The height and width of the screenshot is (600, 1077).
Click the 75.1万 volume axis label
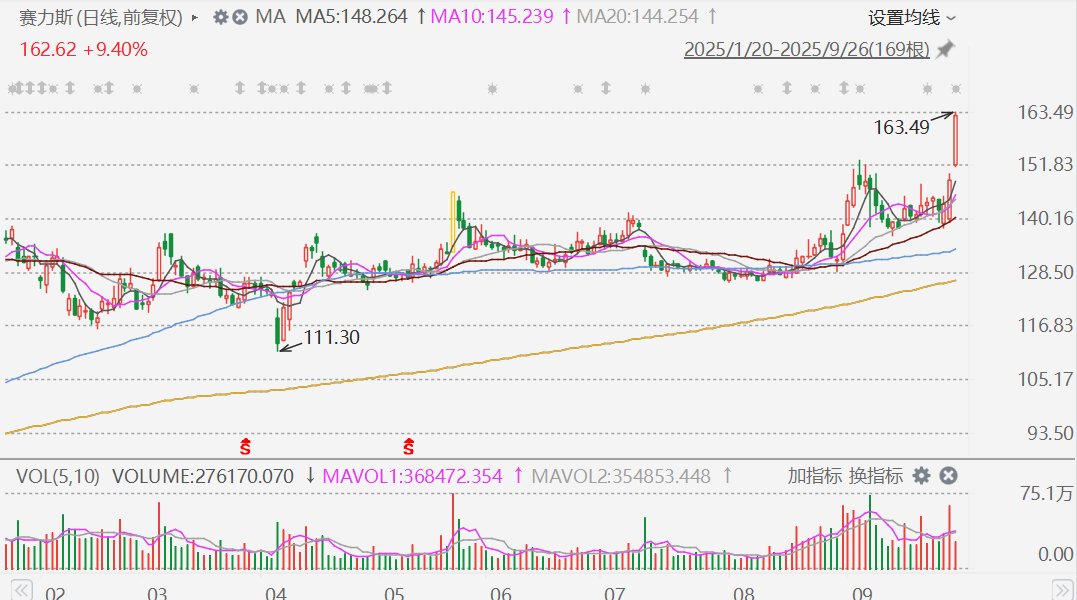1046,493
